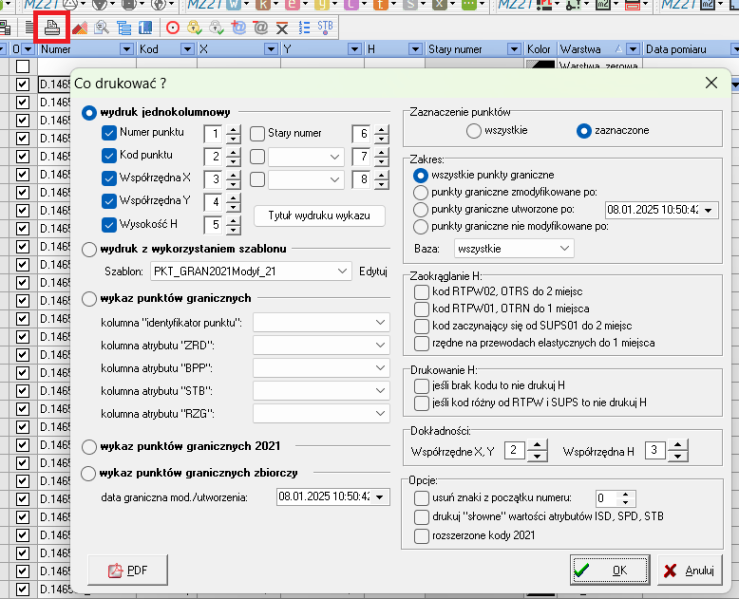Uncheck the Numer punktu checkbox
This screenshot has height=599, width=739.
coord(109,133)
